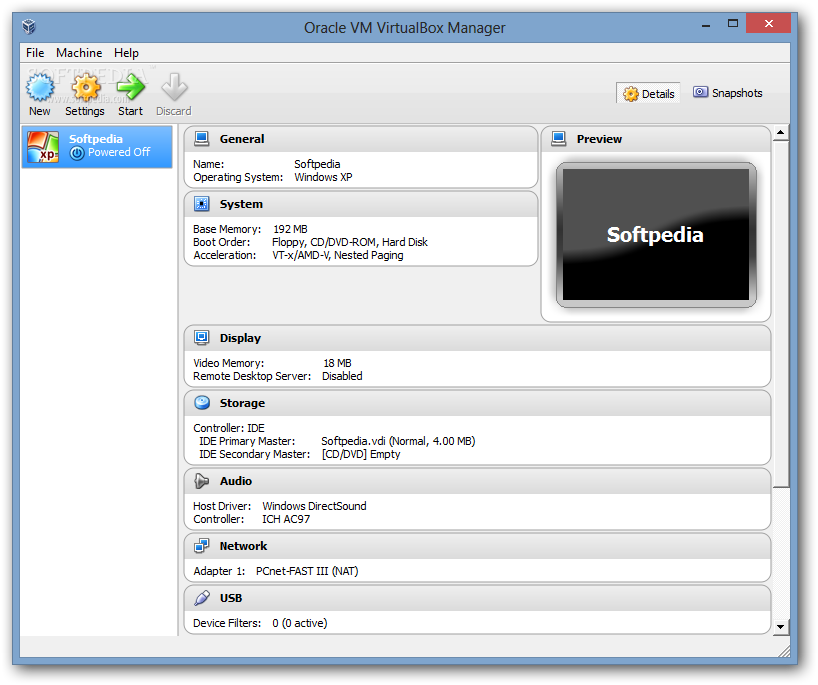Click the Powered Off status icon
Image resolution: width=818 pixels, height=685 pixels.
pos(77,153)
